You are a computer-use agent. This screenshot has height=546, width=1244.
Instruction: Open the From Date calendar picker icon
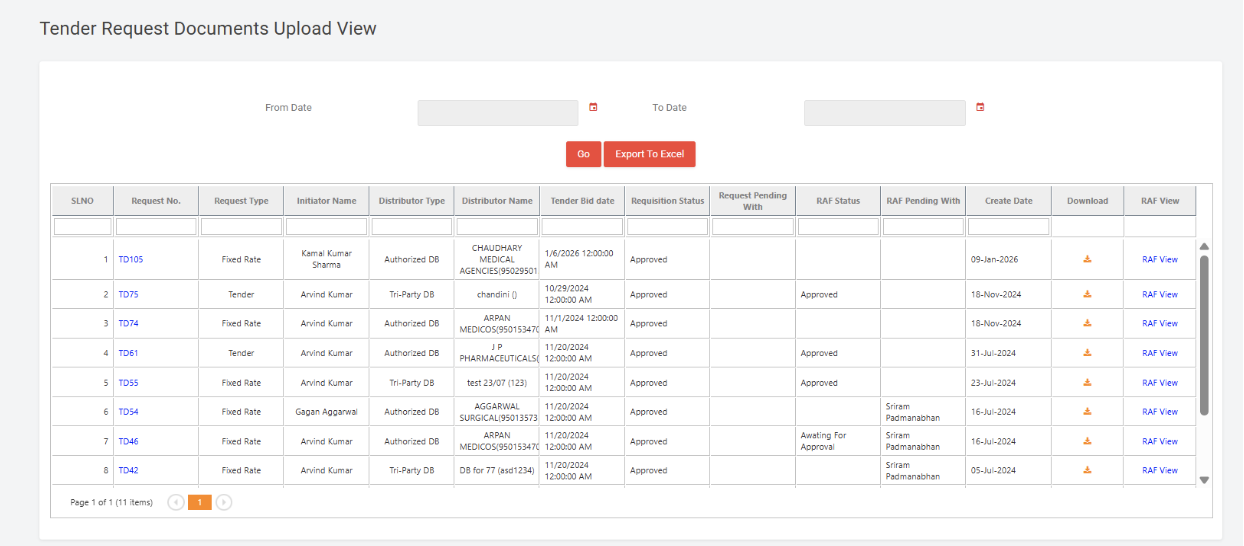[593, 107]
